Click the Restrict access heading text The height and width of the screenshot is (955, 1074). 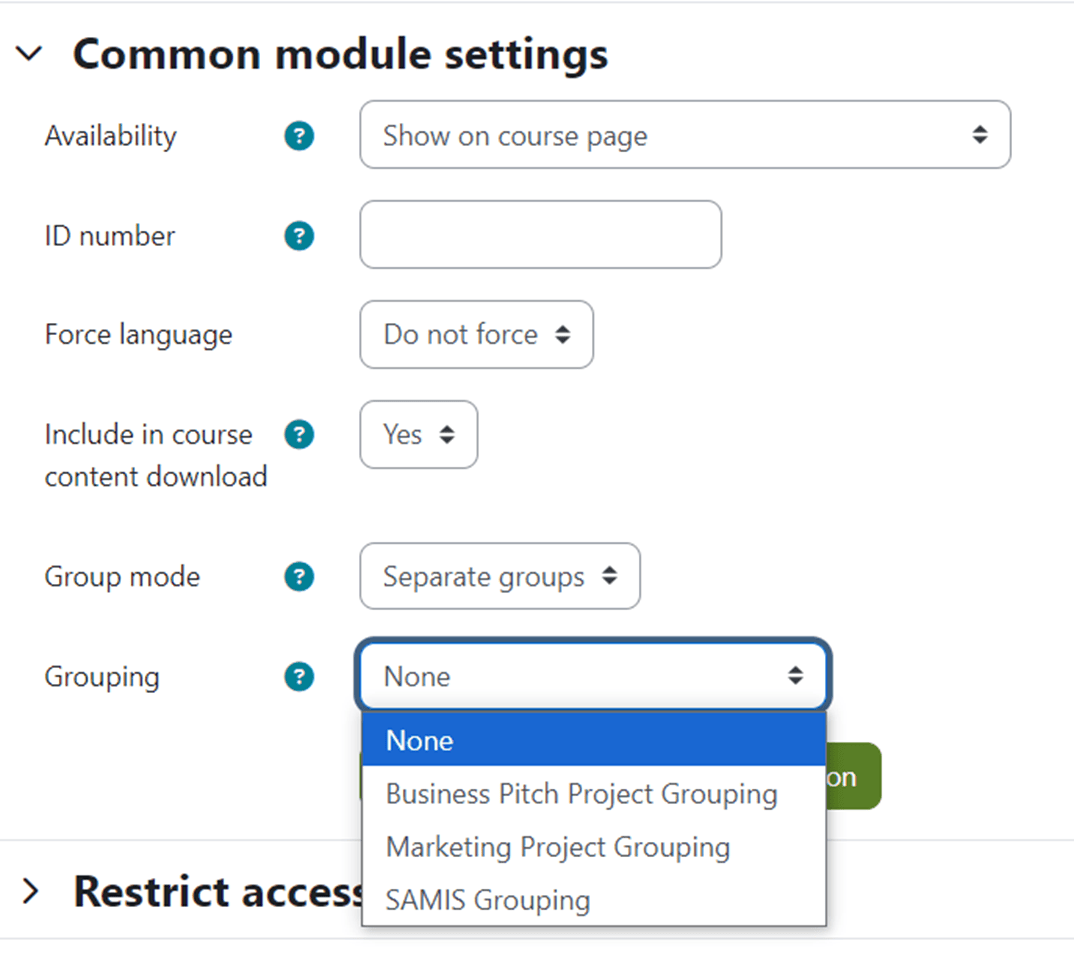tap(217, 890)
